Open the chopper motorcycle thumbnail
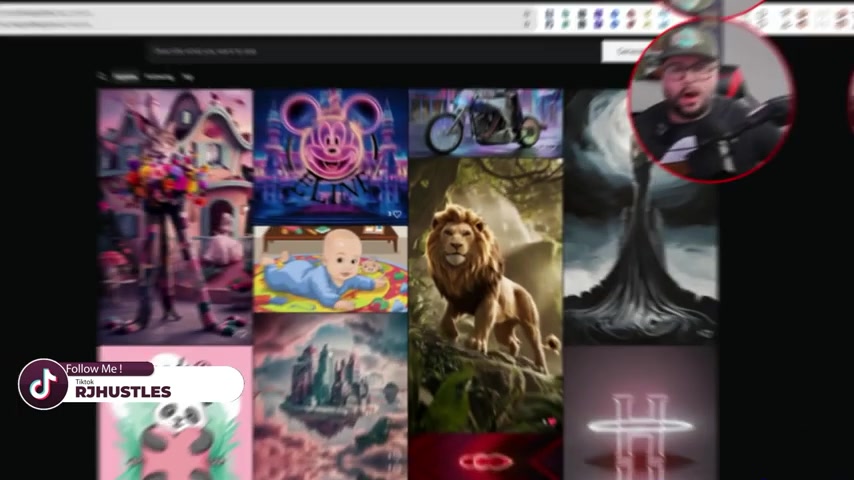Screen dimensions: 854x480 pyautogui.click(x=485, y=123)
